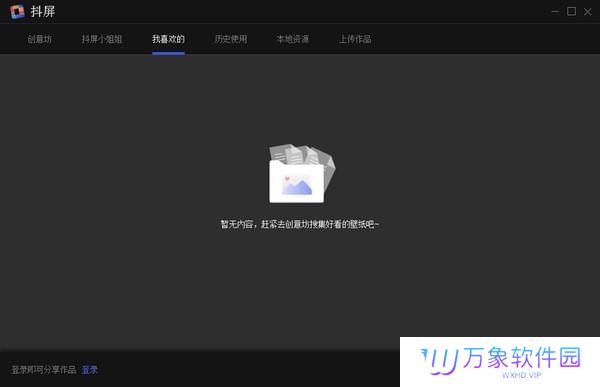Viewport: 600px width, 387px height.
Task: Minimize the 抖屏 window
Action: 555,12
